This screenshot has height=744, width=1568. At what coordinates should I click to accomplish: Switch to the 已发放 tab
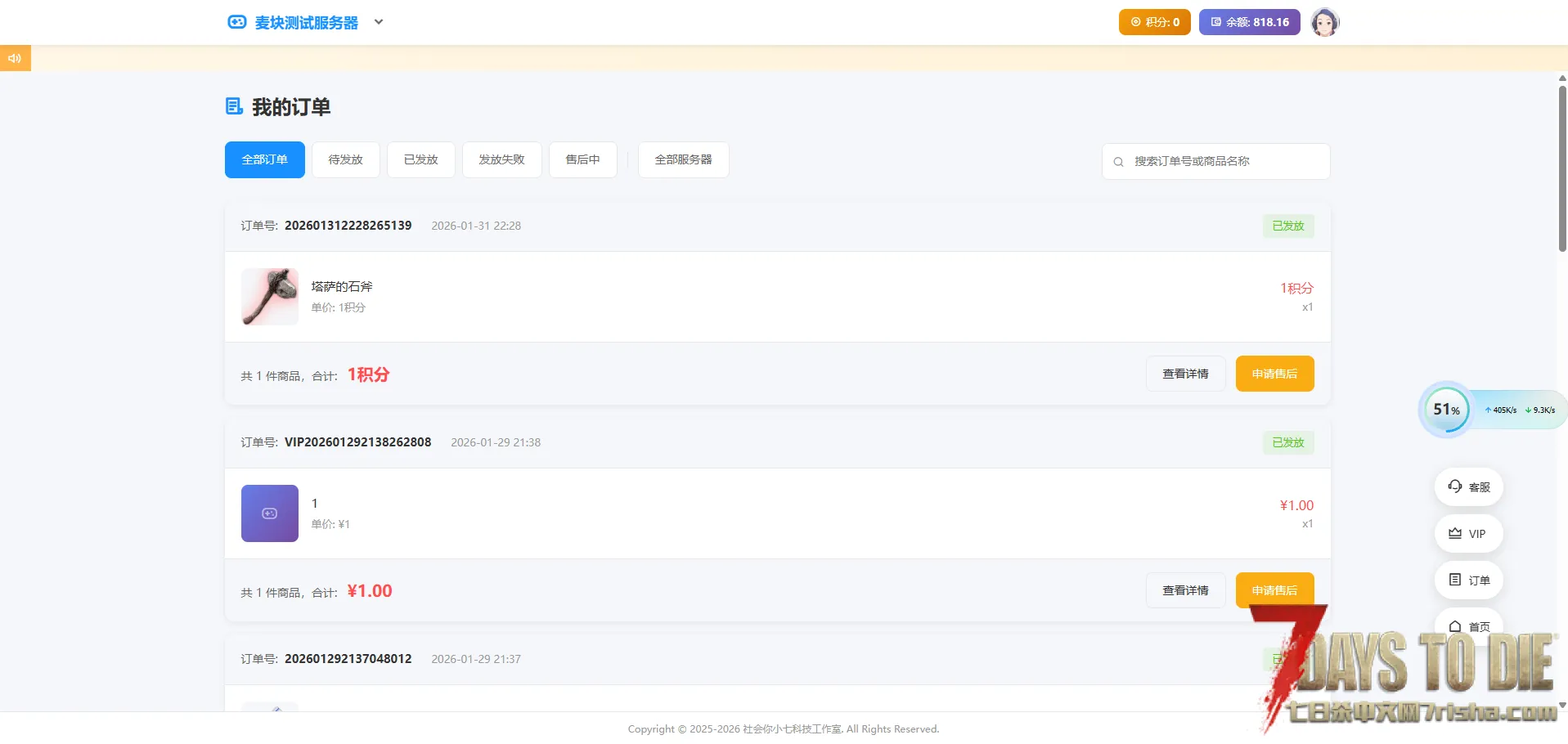click(420, 159)
